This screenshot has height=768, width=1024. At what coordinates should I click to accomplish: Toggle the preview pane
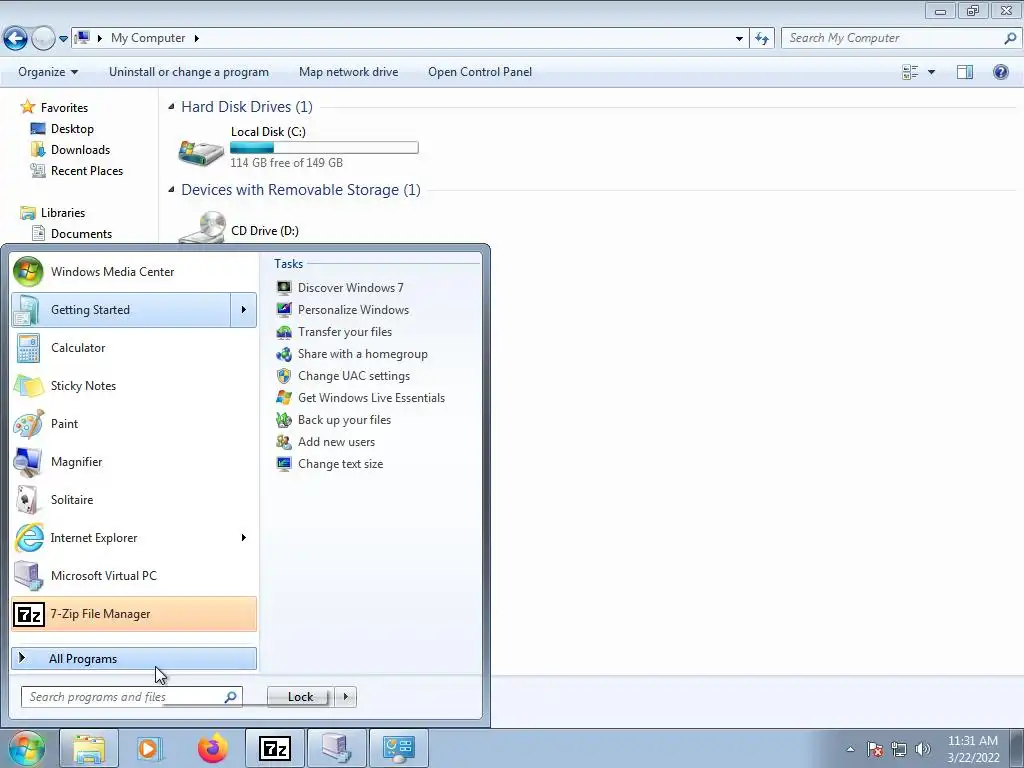[965, 72]
